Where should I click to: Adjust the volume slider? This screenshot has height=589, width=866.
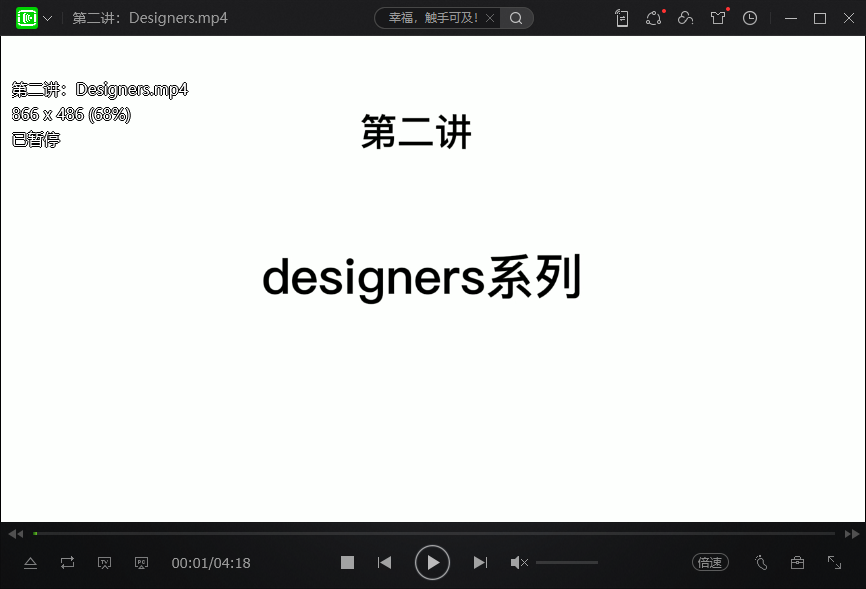(567, 562)
